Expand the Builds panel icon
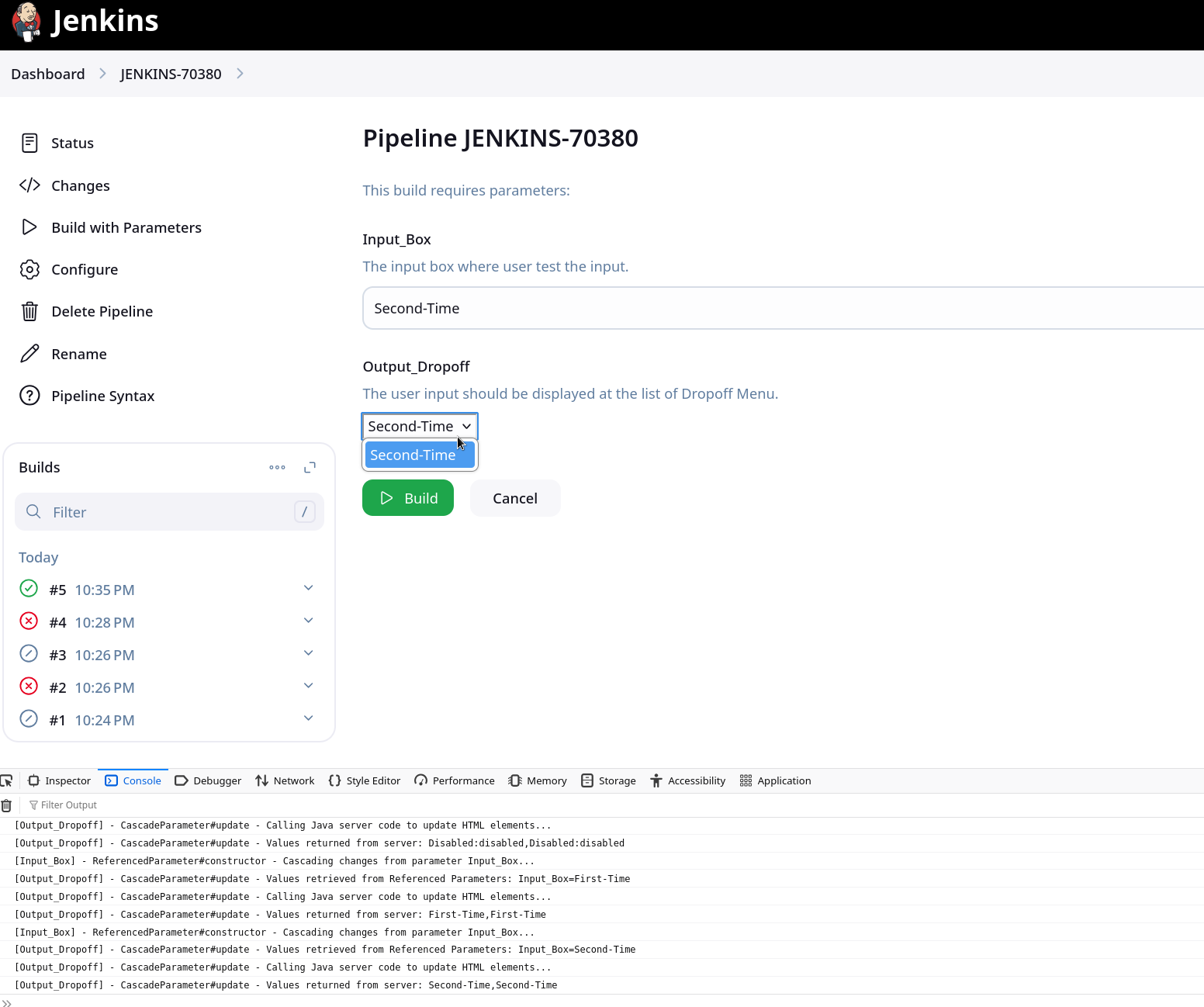Image resolution: width=1204 pixels, height=1007 pixels. (310, 468)
